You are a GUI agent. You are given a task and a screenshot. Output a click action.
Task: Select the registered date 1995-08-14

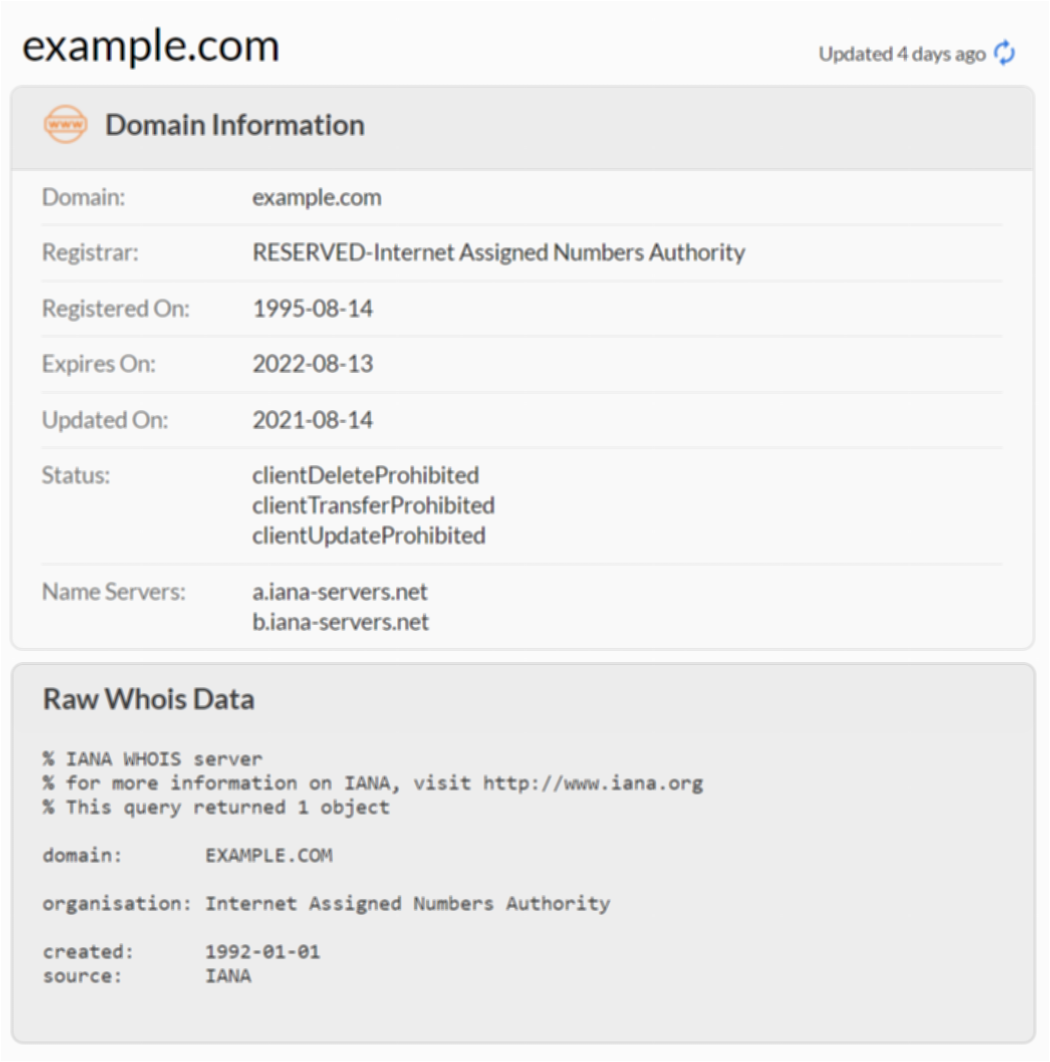point(312,309)
